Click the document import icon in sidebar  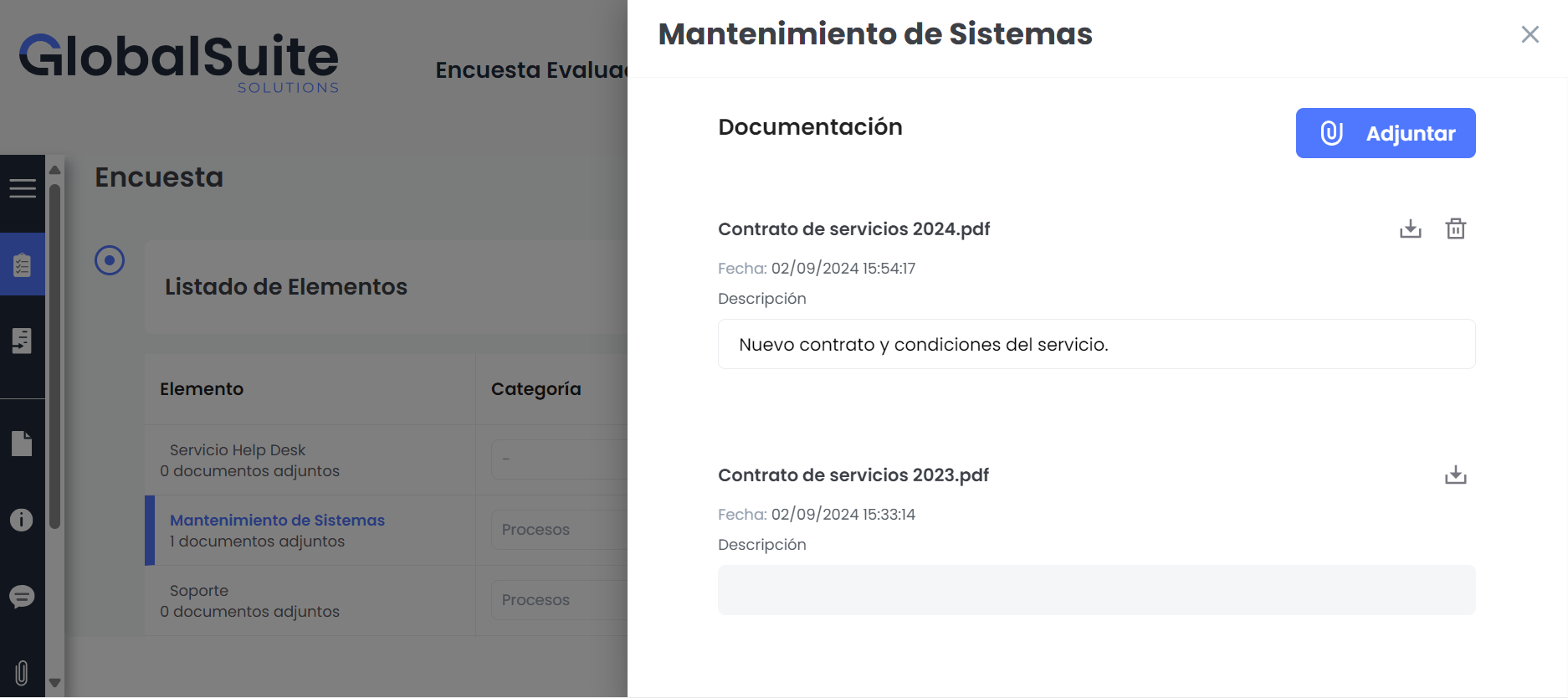tap(23, 341)
